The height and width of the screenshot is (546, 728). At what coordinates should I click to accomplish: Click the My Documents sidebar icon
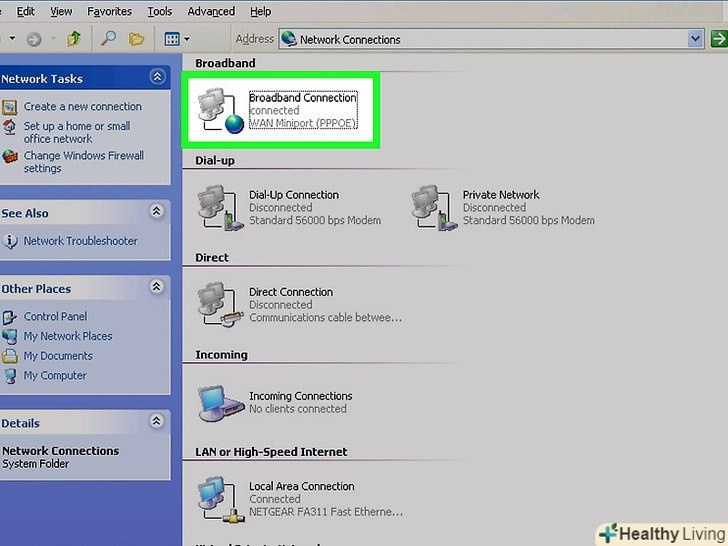tap(9, 356)
